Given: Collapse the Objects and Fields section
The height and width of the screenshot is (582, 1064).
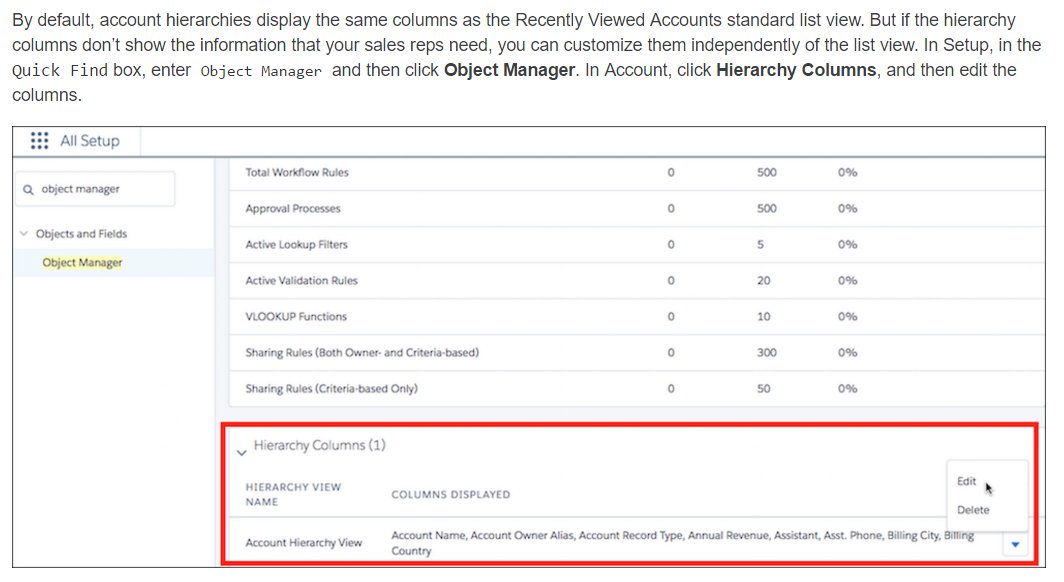Looking at the screenshot, I should (24, 234).
